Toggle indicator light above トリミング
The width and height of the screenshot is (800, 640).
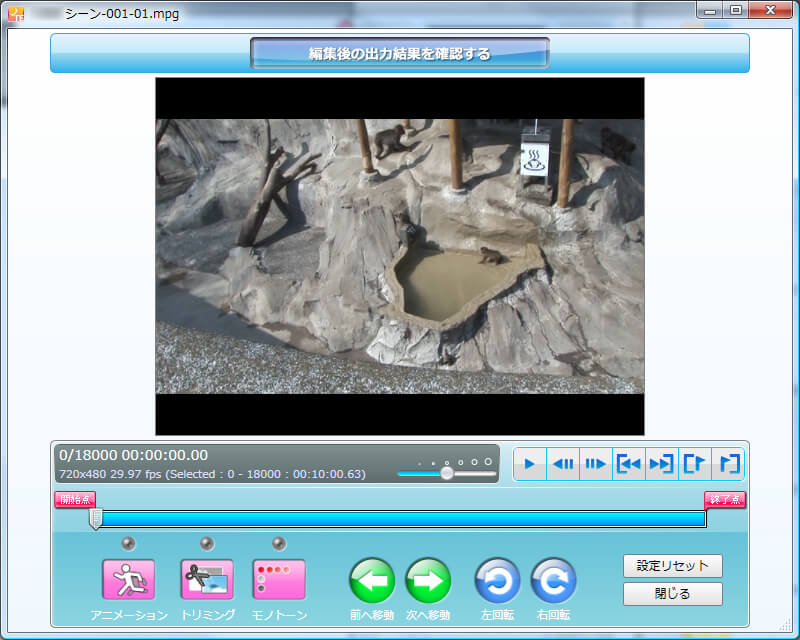[206, 543]
